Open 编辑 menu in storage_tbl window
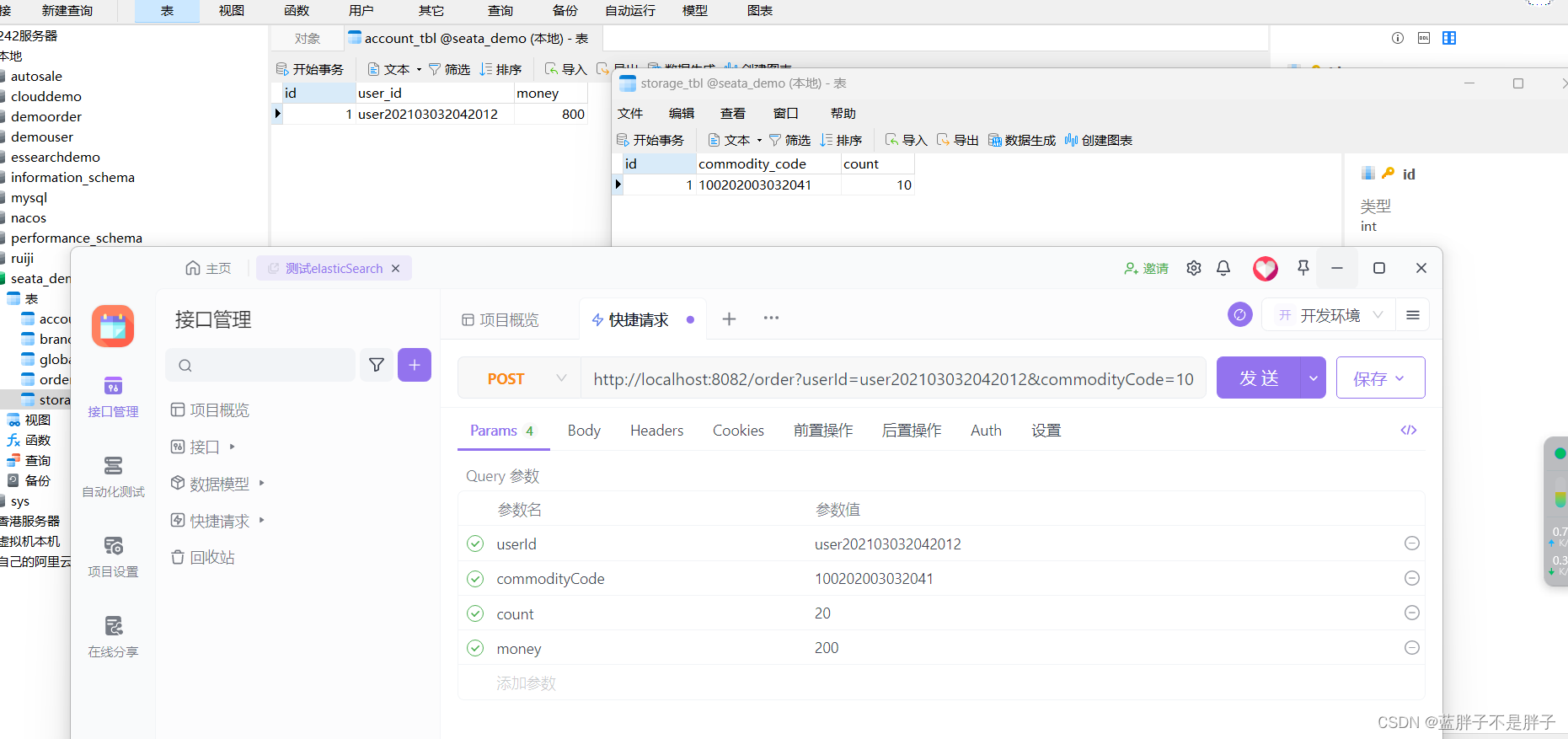The image size is (1568, 739). pyautogui.click(x=682, y=113)
